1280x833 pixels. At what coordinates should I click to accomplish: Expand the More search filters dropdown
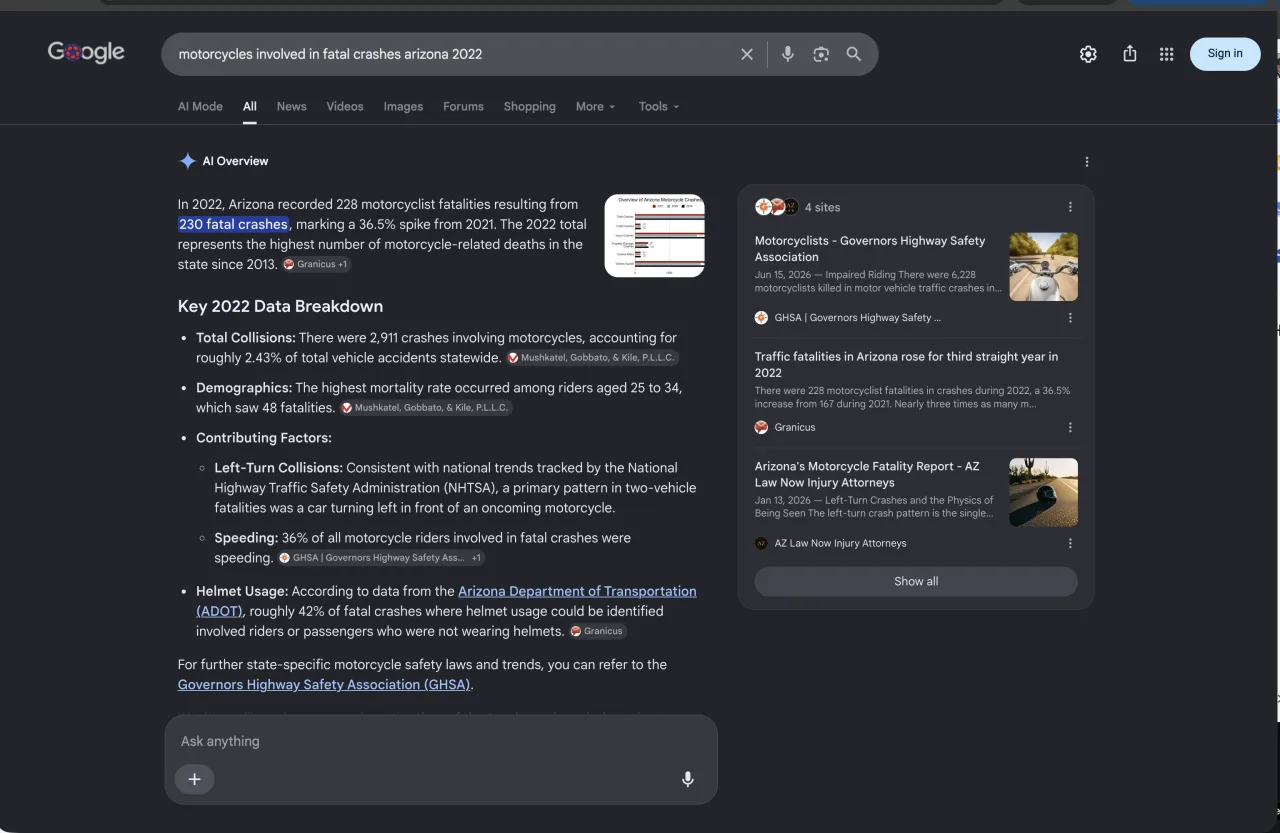(595, 107)
